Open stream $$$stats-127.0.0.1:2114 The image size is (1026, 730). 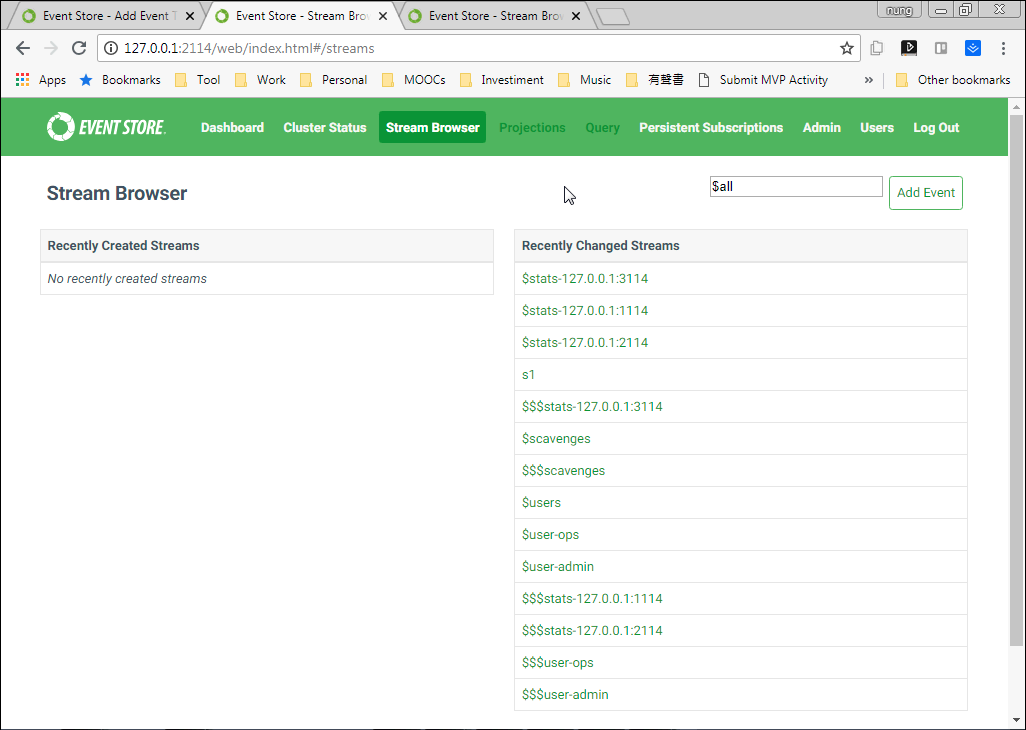pos(592,631)
